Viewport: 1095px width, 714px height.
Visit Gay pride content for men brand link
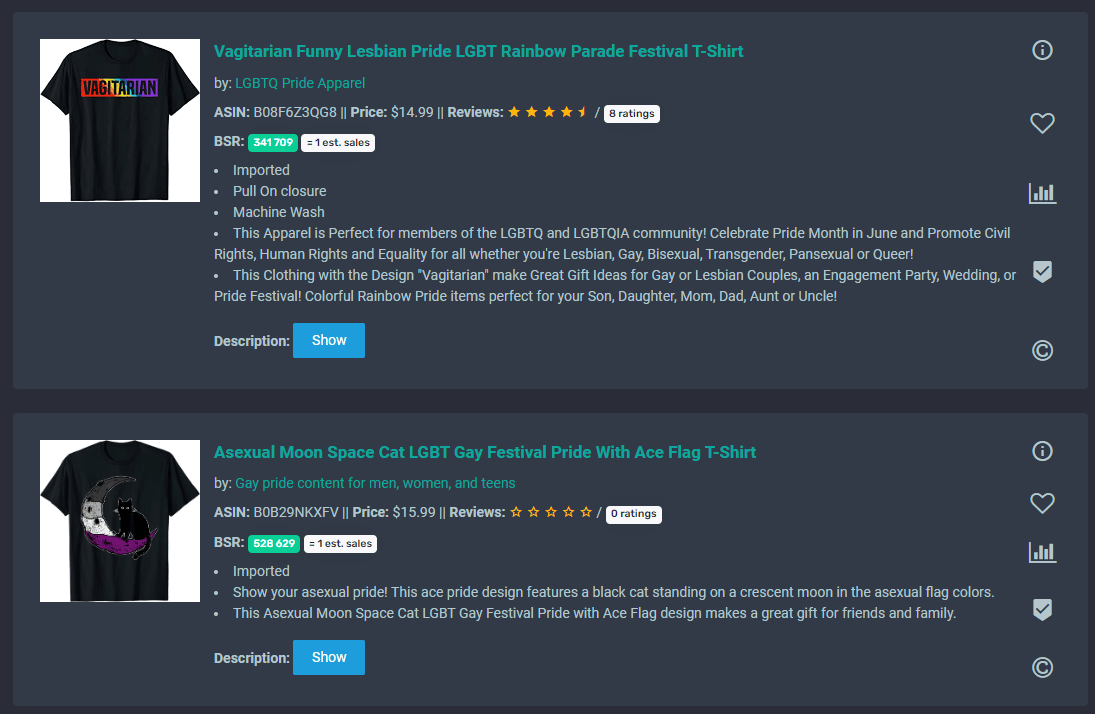(x=375, y=483)
